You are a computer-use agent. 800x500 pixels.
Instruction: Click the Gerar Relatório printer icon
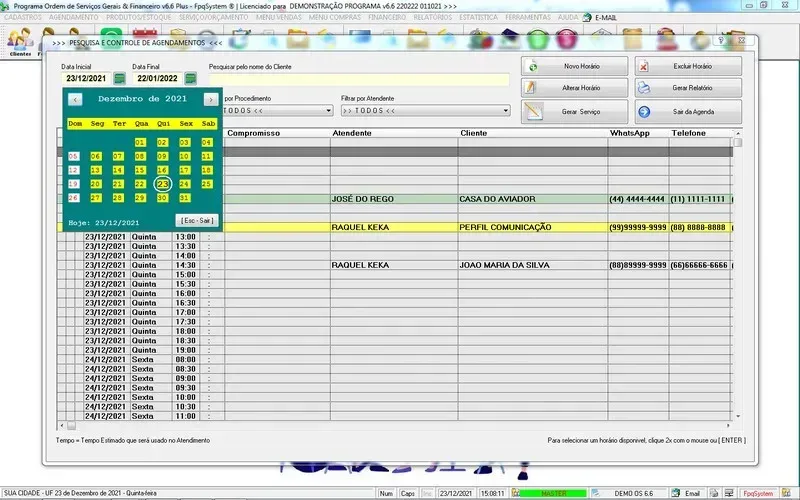tap(645, 88)
